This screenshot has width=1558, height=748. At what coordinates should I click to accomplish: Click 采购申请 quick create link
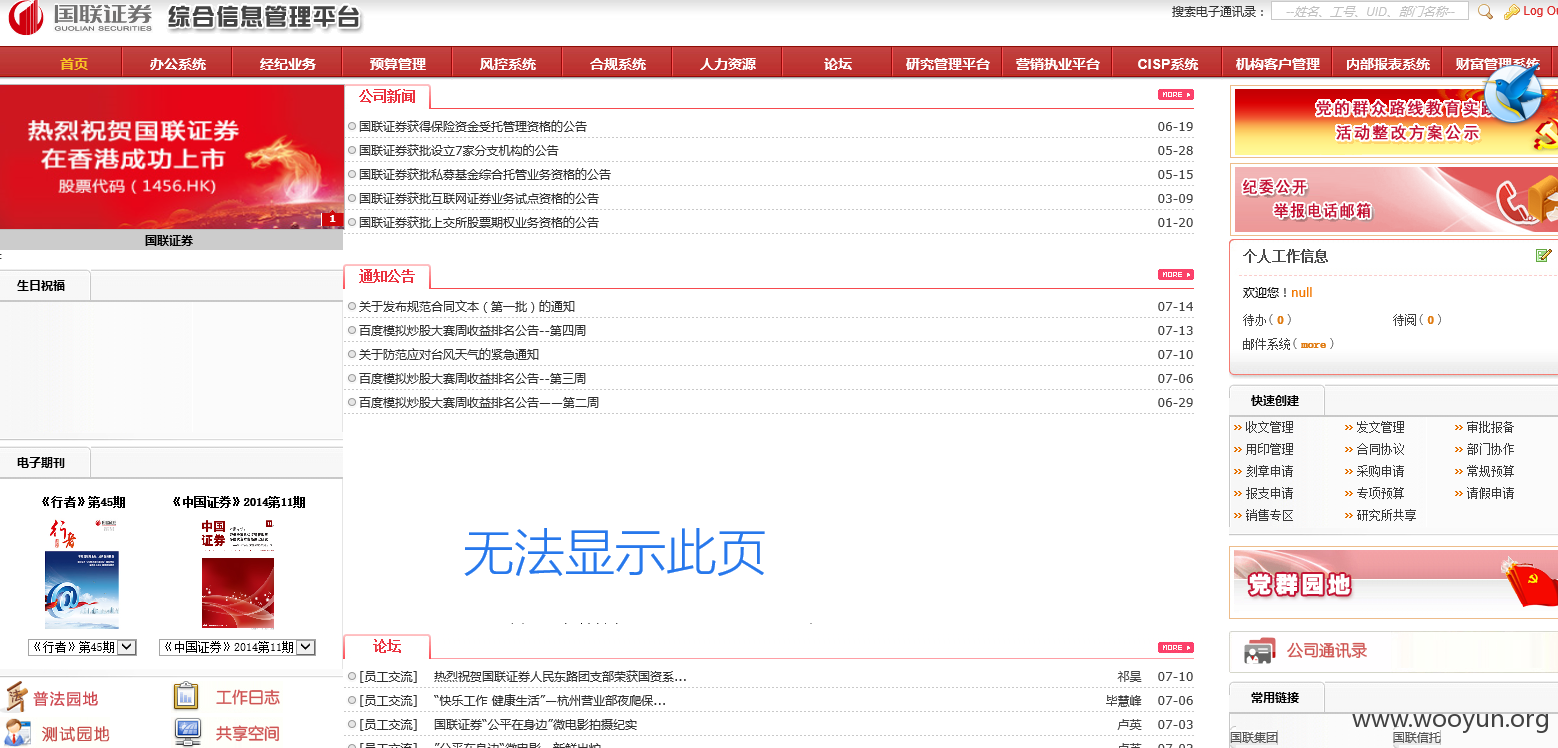pyautogui.click(x=1380, y=471)
